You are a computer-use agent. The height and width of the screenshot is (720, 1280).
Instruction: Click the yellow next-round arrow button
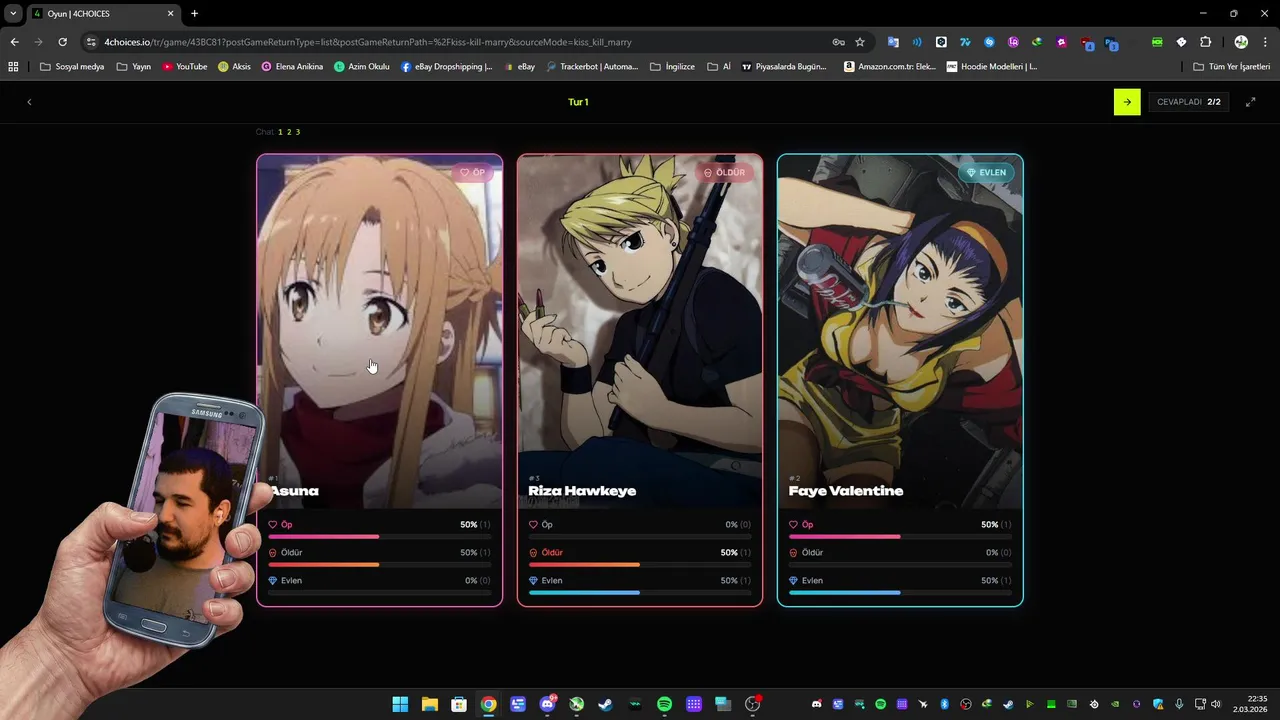click(x=1127, y=102)
